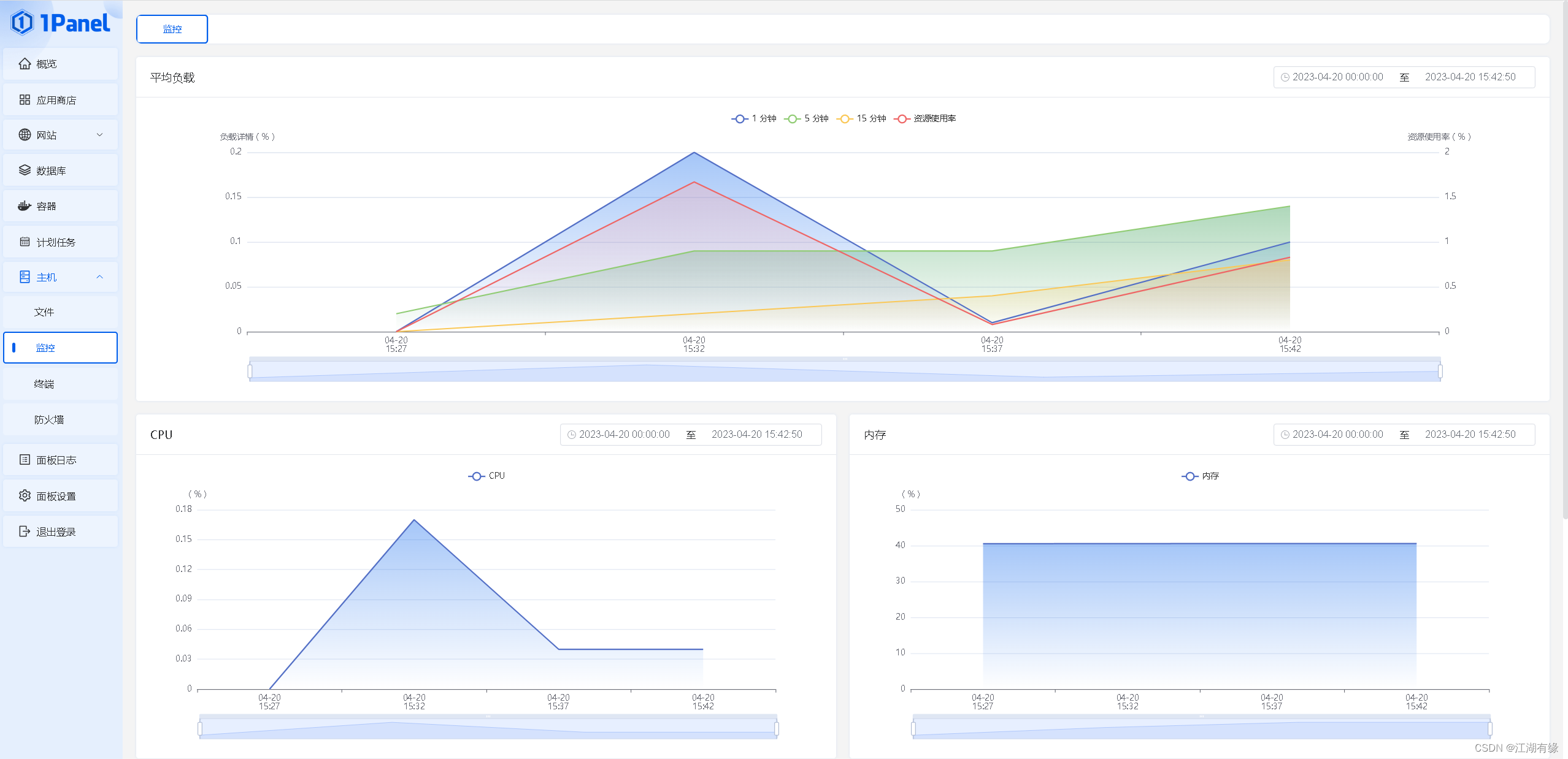
Task: Open the 数据库 menu item
Action: tap(60, 170)
